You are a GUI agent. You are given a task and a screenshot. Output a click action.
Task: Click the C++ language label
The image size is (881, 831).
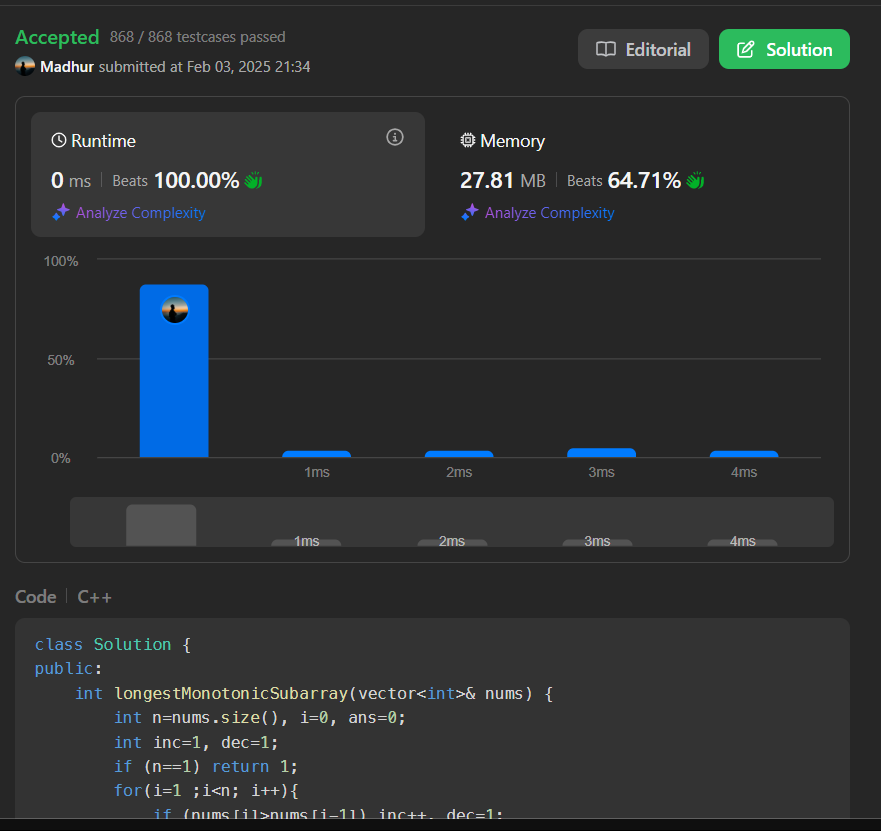coord(94,597)
